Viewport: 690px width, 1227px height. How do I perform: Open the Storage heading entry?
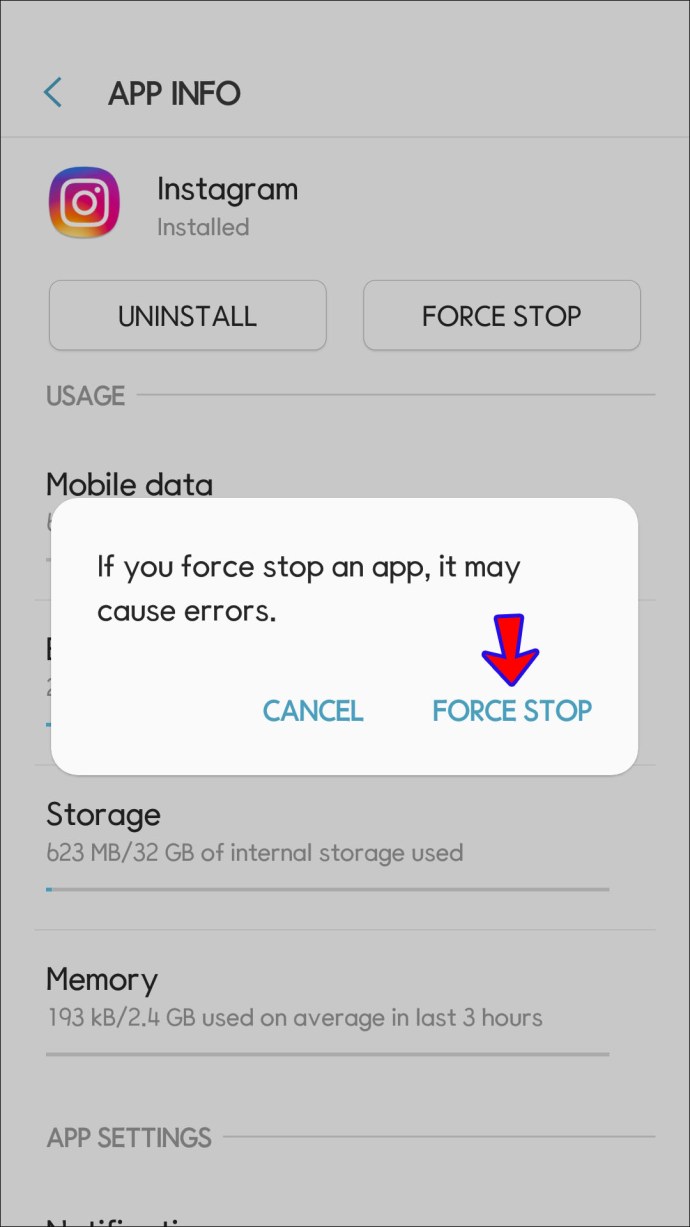tap(103, 814)
